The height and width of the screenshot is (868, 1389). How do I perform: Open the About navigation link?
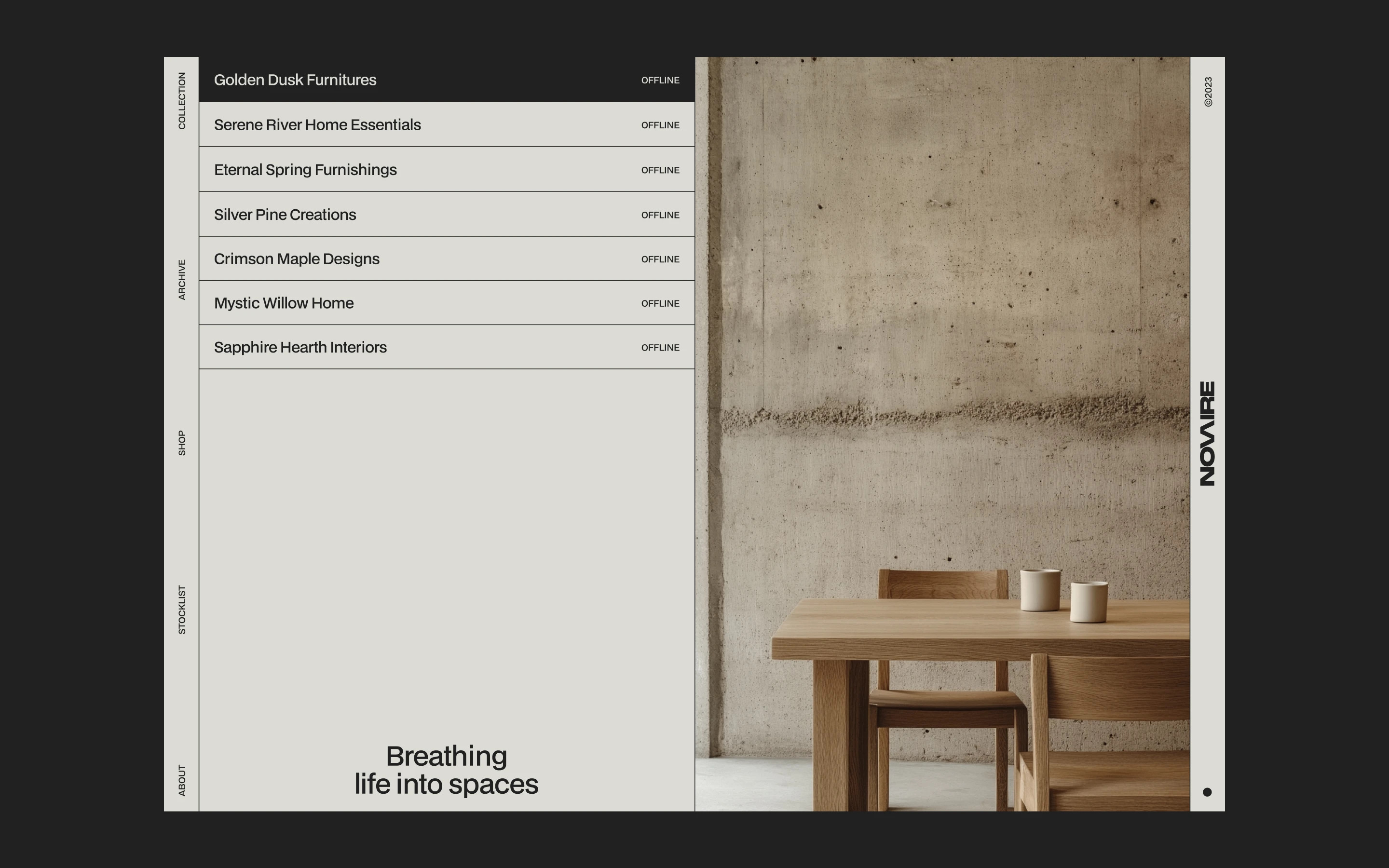pos(182,780)
